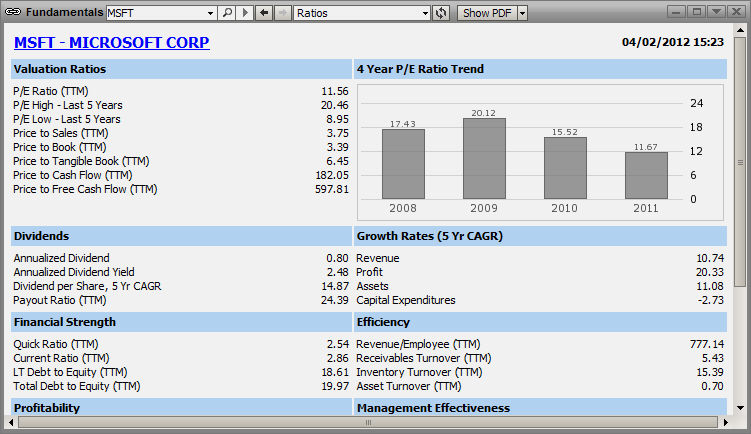
Task: Click the Profit growth value 20.33
Action: [710, 272]
